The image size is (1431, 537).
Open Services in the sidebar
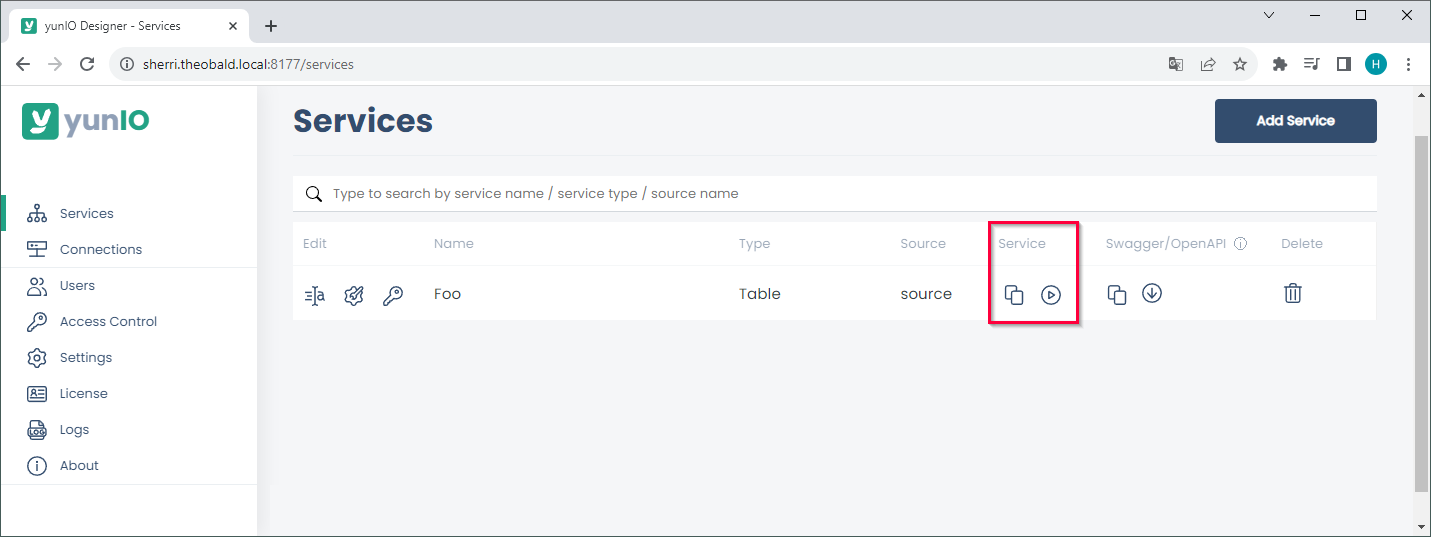[x=87, y=213]
